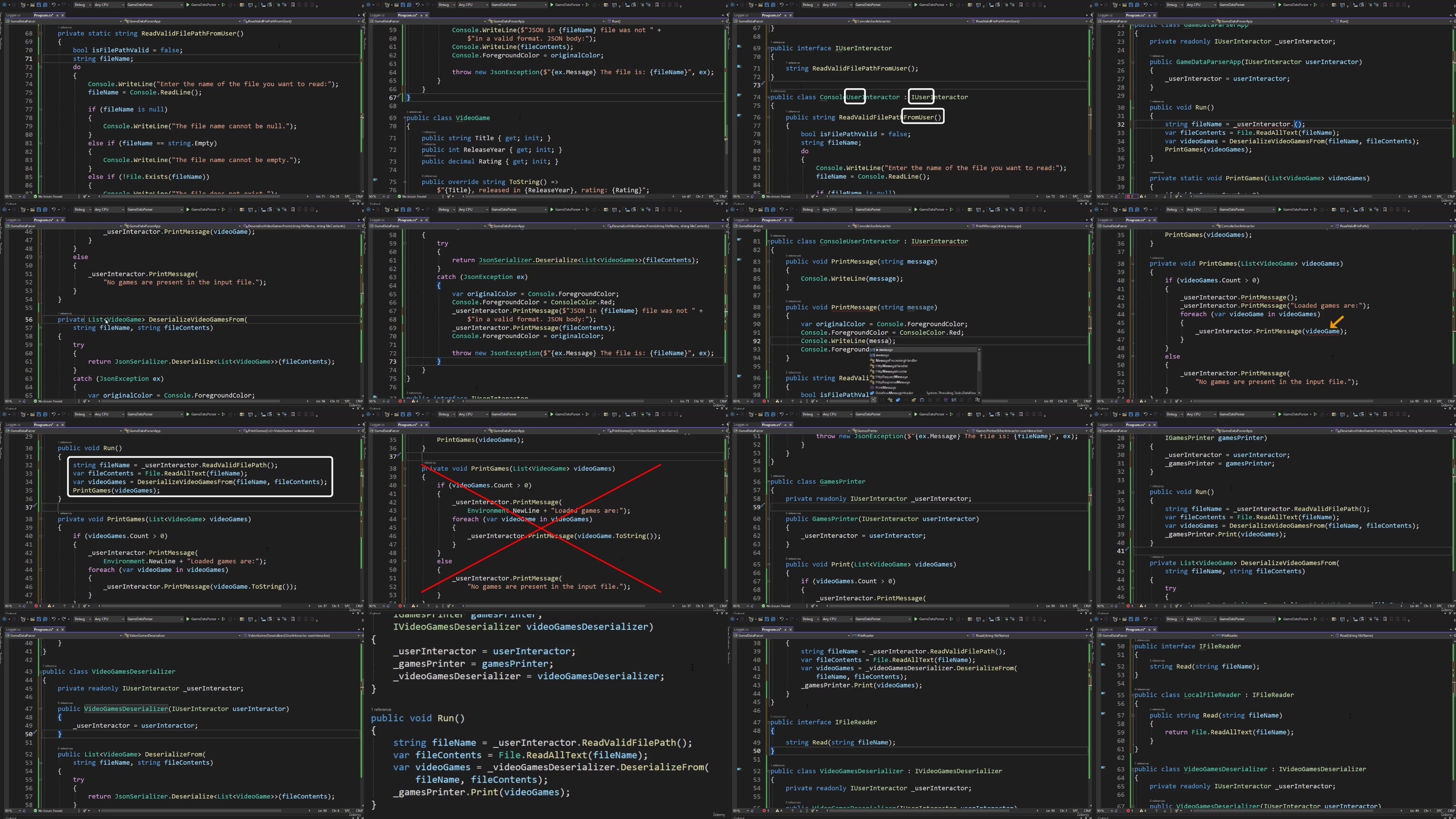Collapse line 96 ReadVali method in autocomplete frame
Image resolution: width=1456 pixels, height=819 pixels.
click(769, 378)
